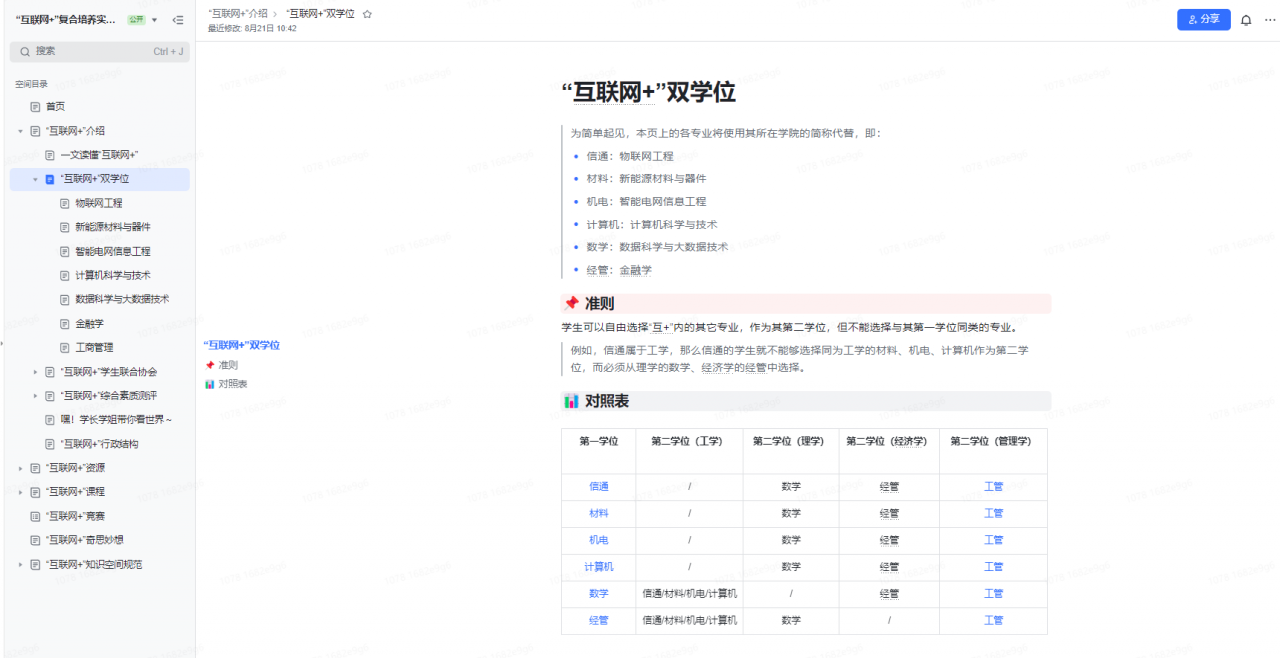Select 金融学 page in the directory
This screenshot has width=1280, height=658.
(x=89, y=323)
